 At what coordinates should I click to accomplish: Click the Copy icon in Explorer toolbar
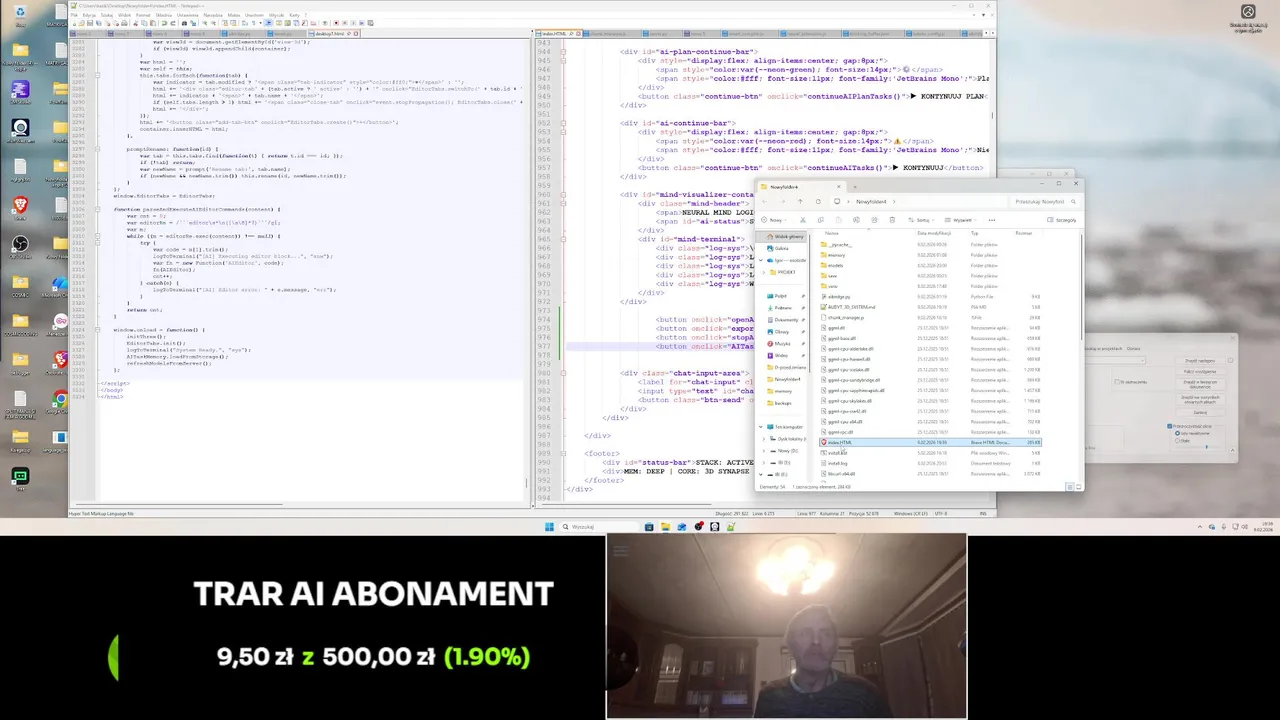[x=821, y=220]
